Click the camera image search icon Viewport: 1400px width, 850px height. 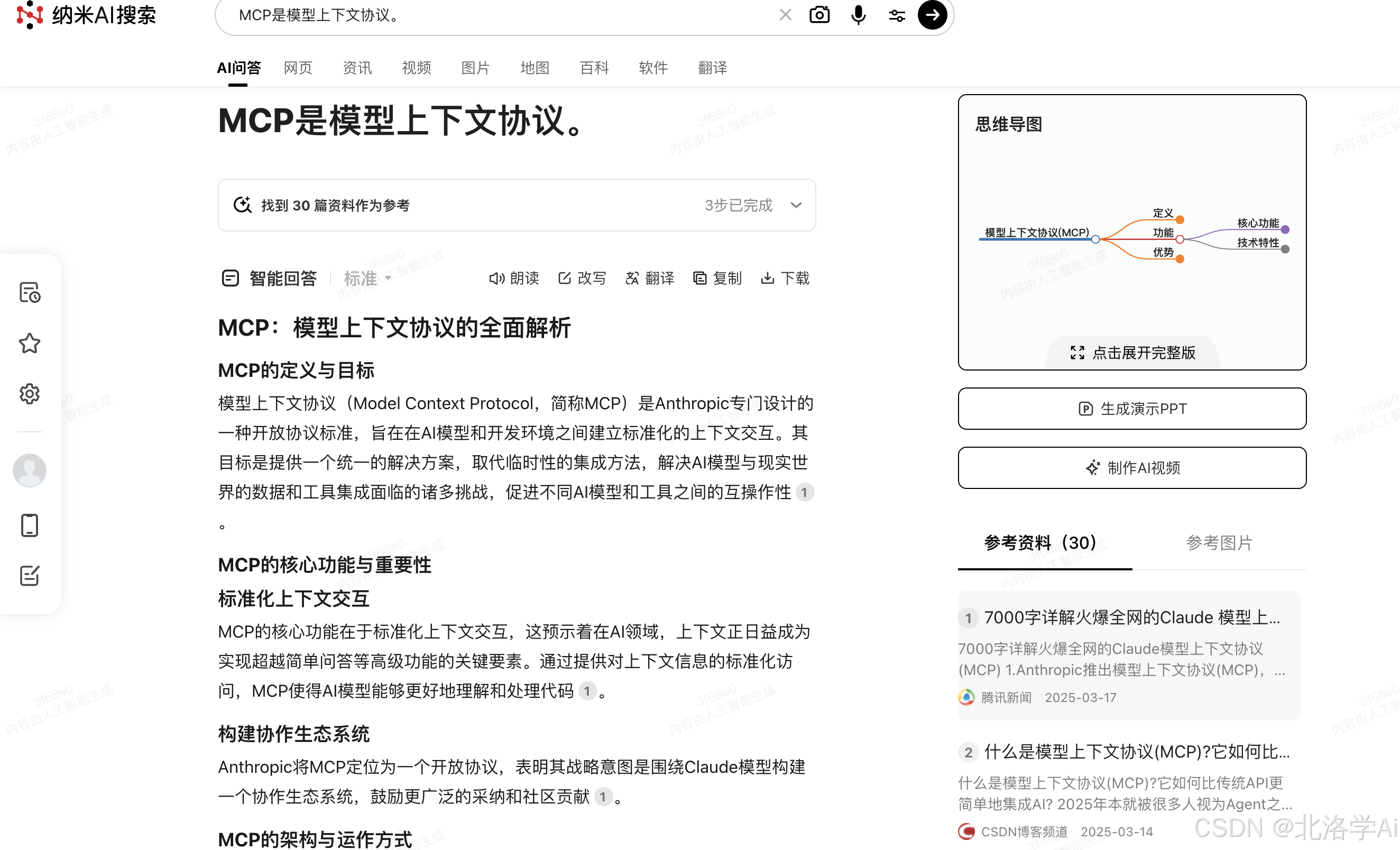[x=819, y=15]
